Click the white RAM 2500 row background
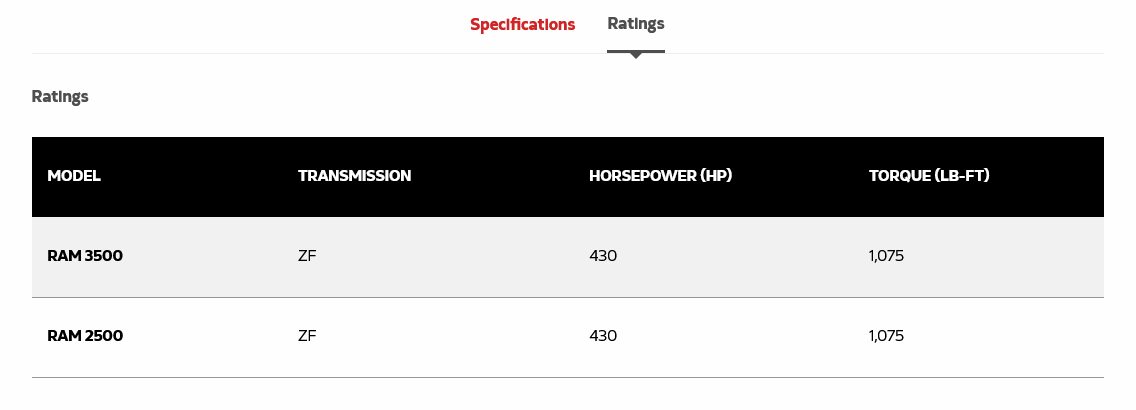The height and width of the screenshot is (410, 1136). [x=568, y=338]
